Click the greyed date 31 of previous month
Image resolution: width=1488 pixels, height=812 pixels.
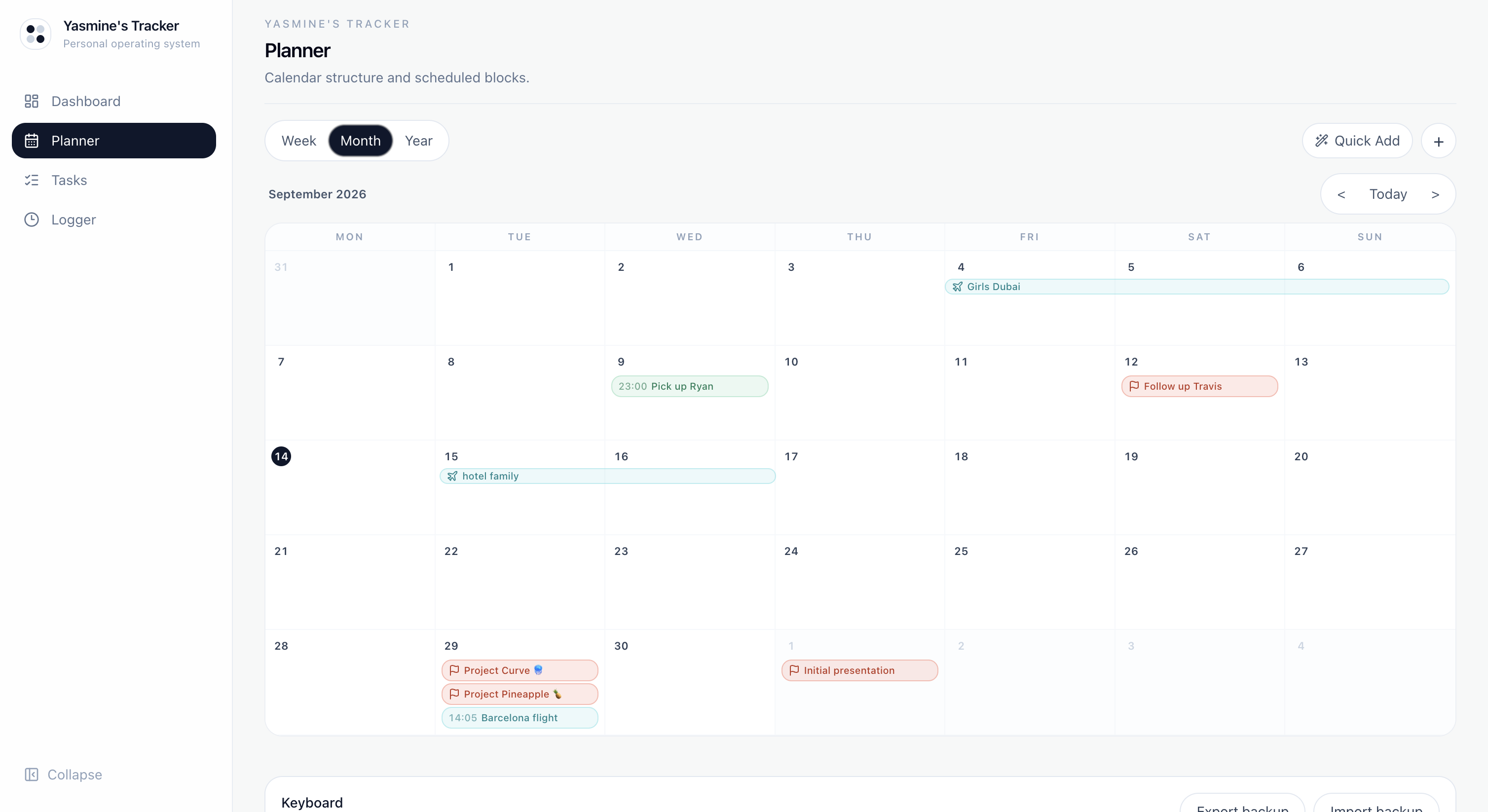tap(281, 267)
